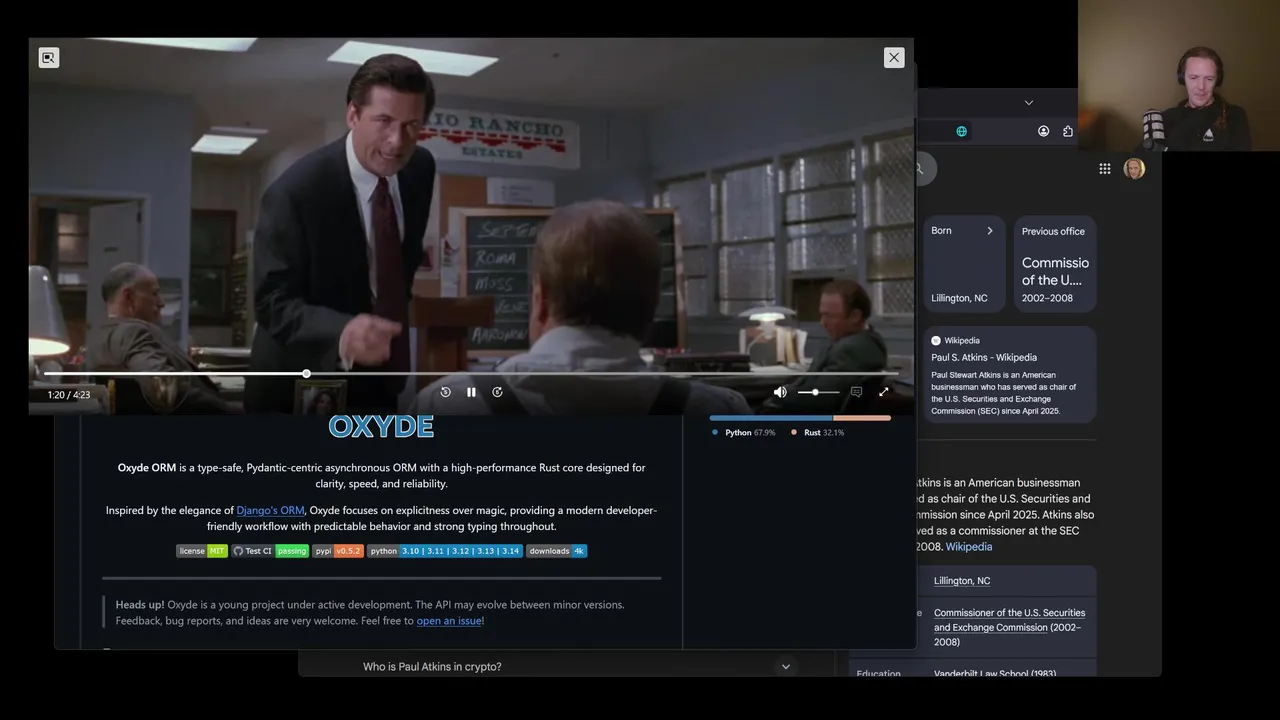
Task: Click the browser profile icon
Action: 1044,131
